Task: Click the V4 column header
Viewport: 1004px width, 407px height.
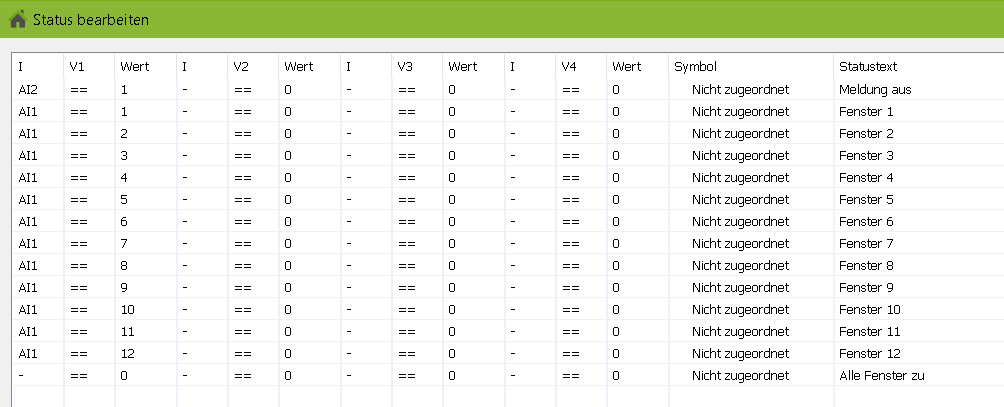Action: pos(569,67)
